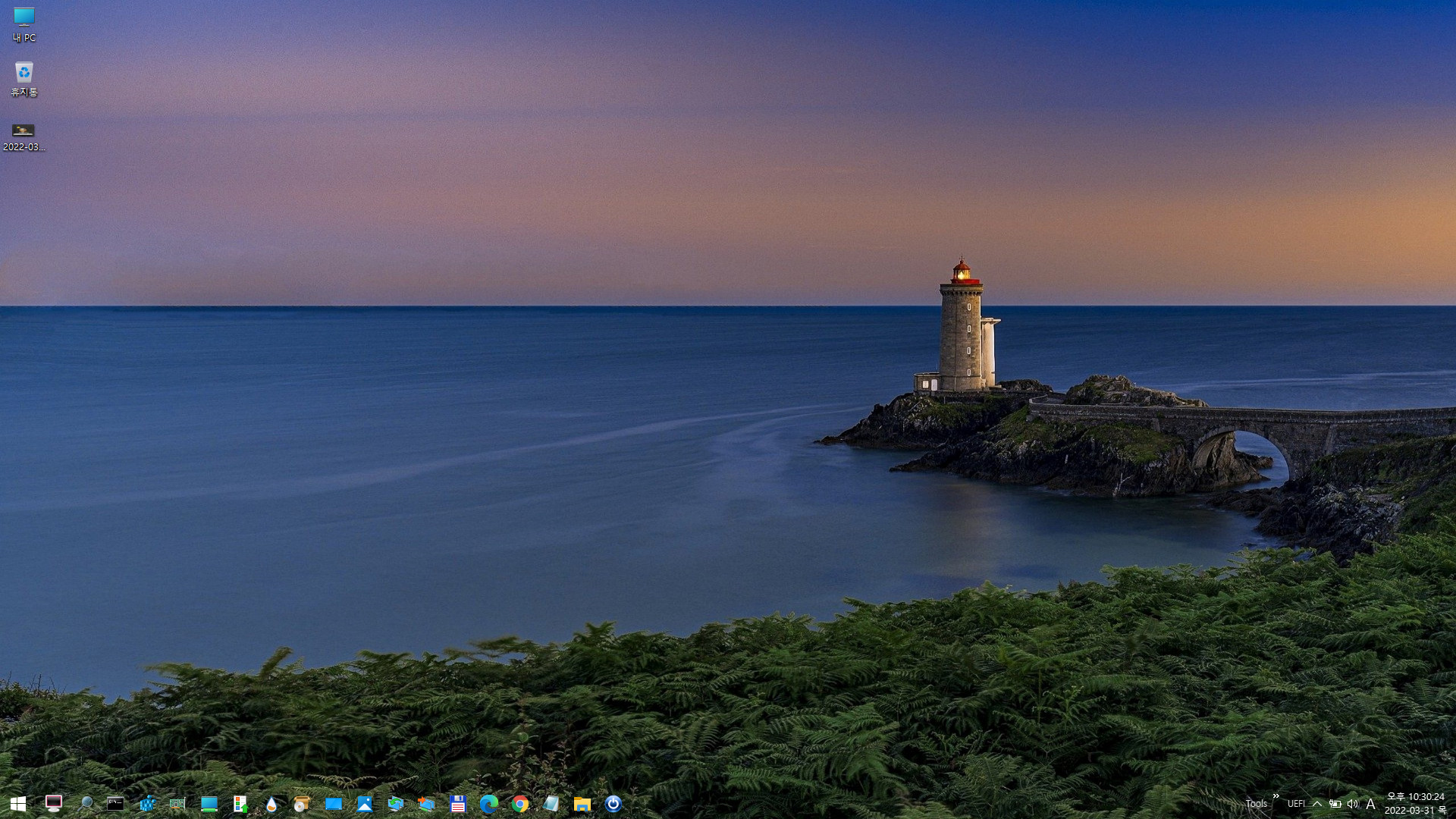This screenshot has height=819, width=1456.
Task: Open the Windows Start menu
Action: pos(18,804)
